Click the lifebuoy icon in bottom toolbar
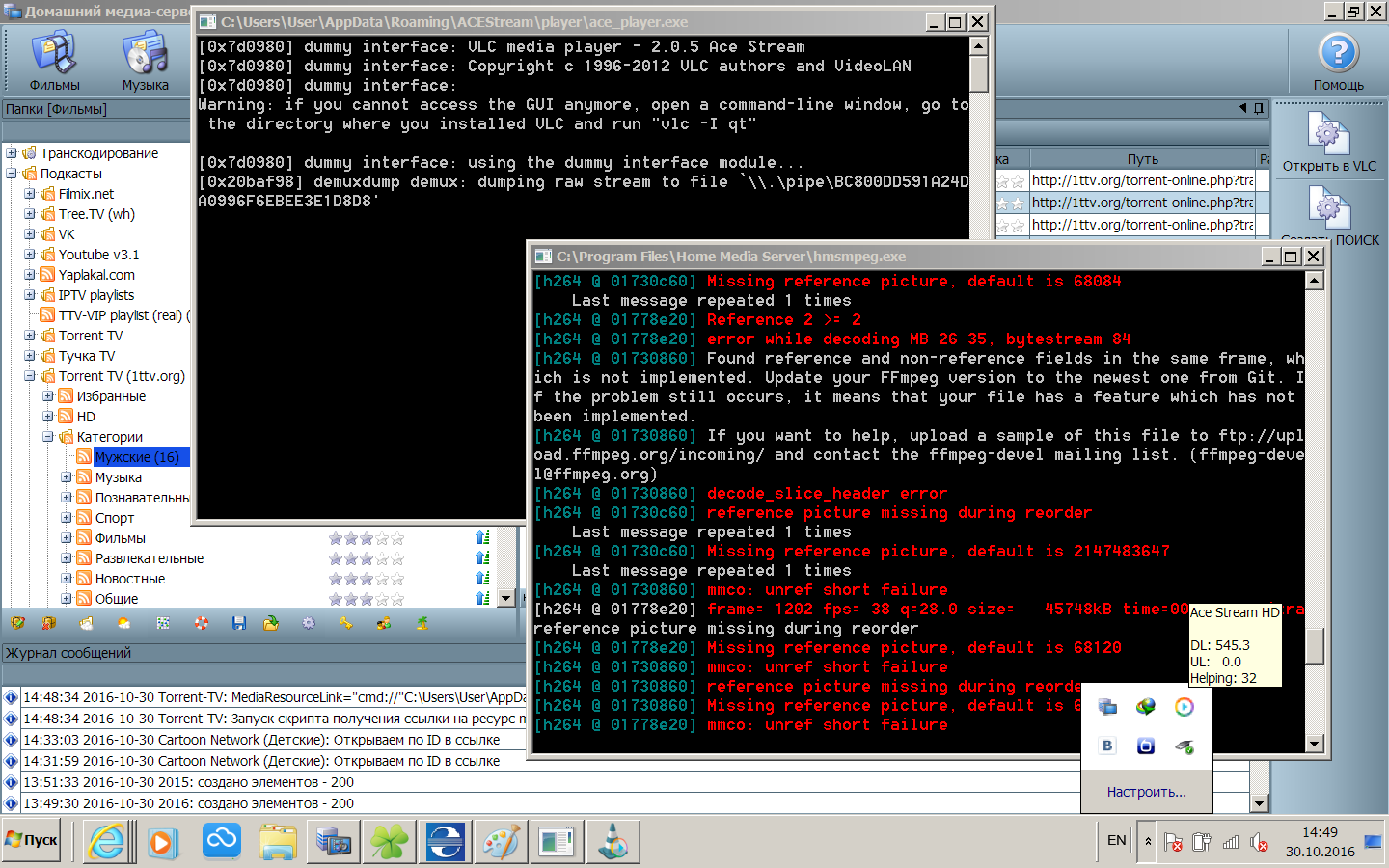The width and height of the screenshot is (1389, 868). tap(201, 624)
